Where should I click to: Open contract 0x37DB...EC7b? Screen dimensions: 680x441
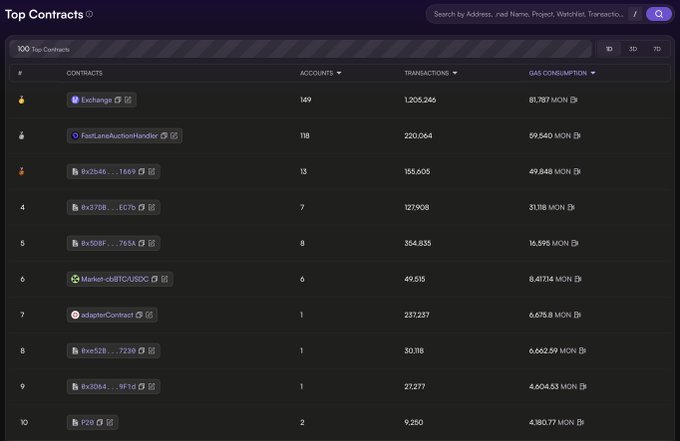pos(108,207)
